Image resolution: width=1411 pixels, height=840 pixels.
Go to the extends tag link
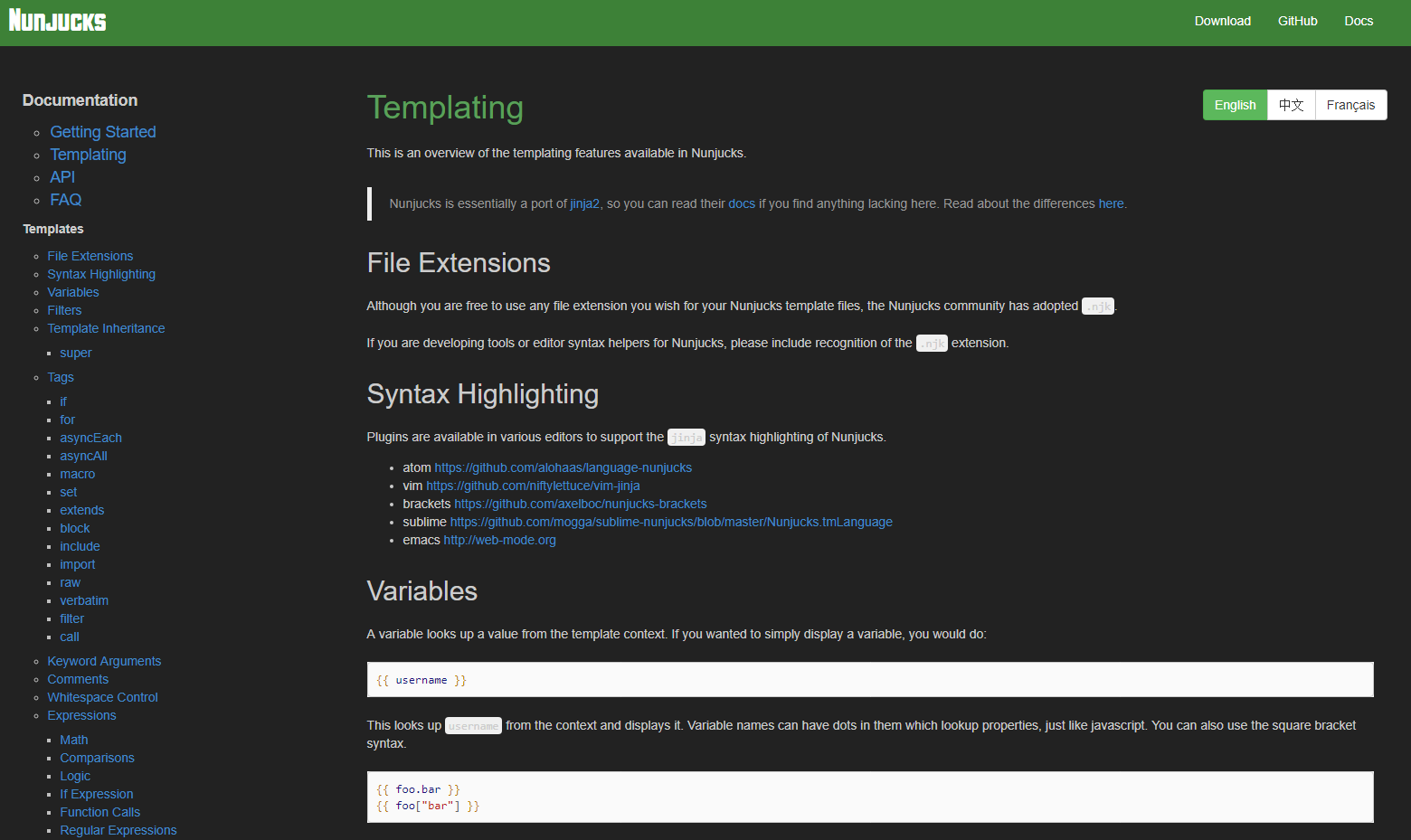(82, 510)
